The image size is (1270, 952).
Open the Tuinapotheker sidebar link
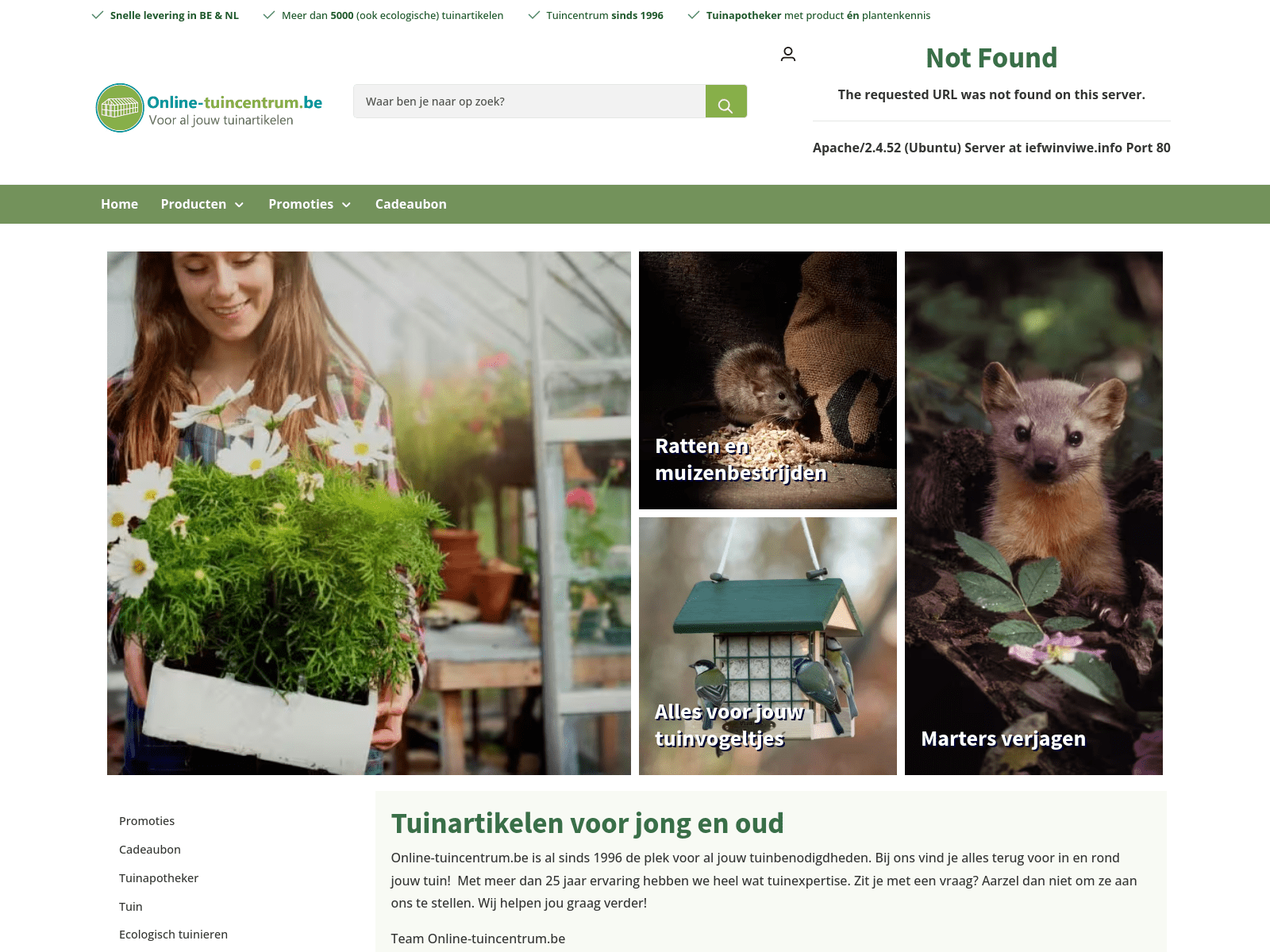pos(159,878)
